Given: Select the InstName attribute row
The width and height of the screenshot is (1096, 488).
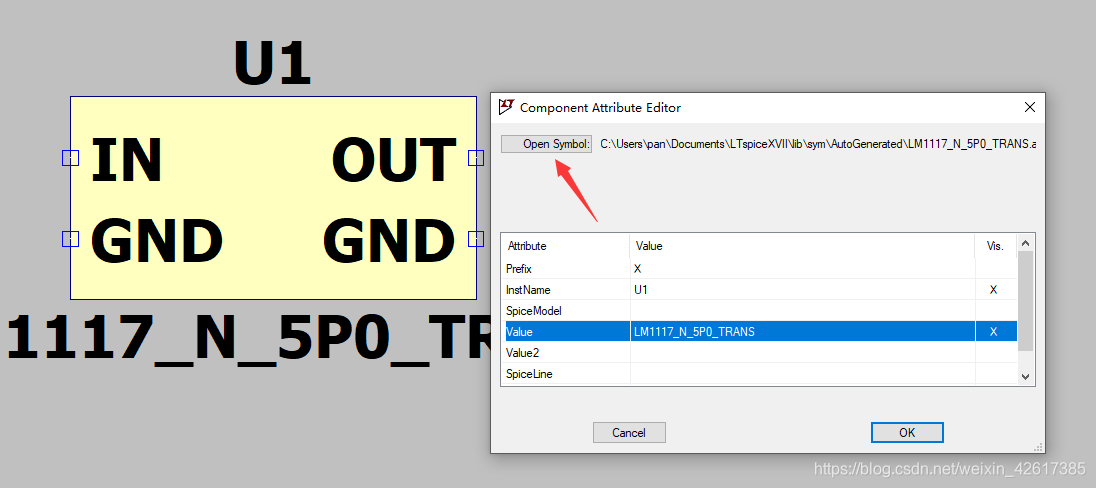Looking at the screenshot, I should [759, 289].
